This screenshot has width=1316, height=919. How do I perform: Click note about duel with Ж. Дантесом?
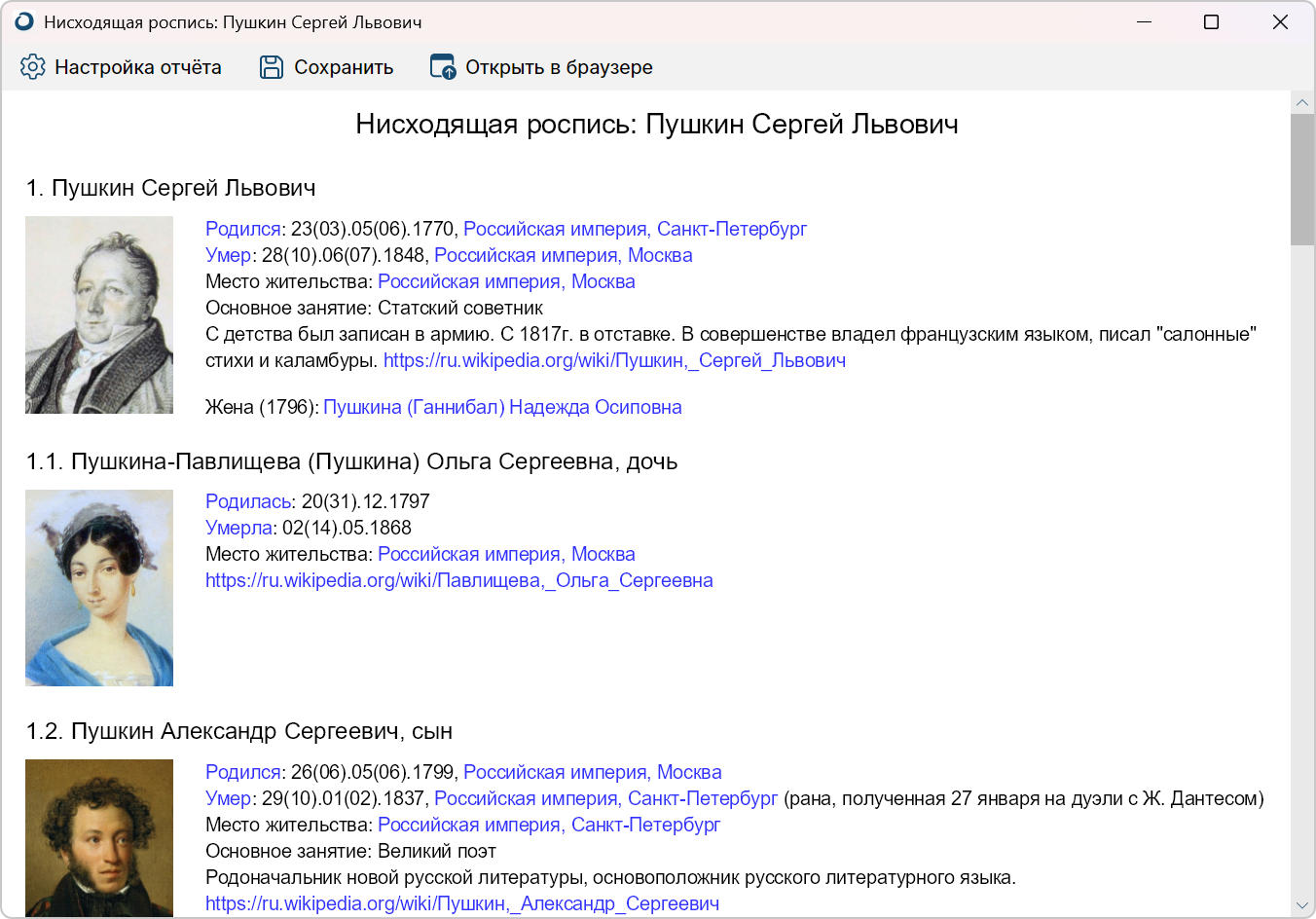[x=1024, y=798]
